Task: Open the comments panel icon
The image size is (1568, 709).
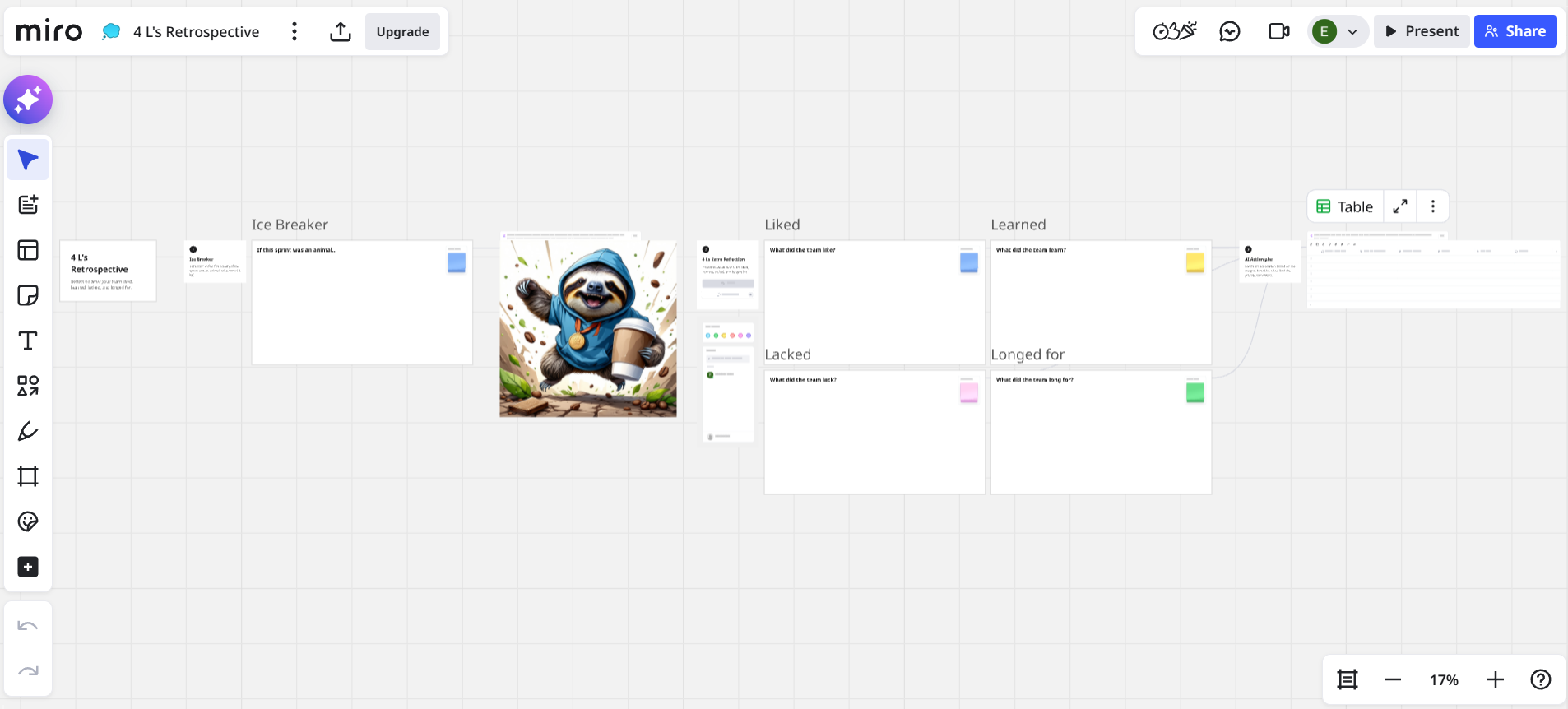Action: [x=1229, y=31]
